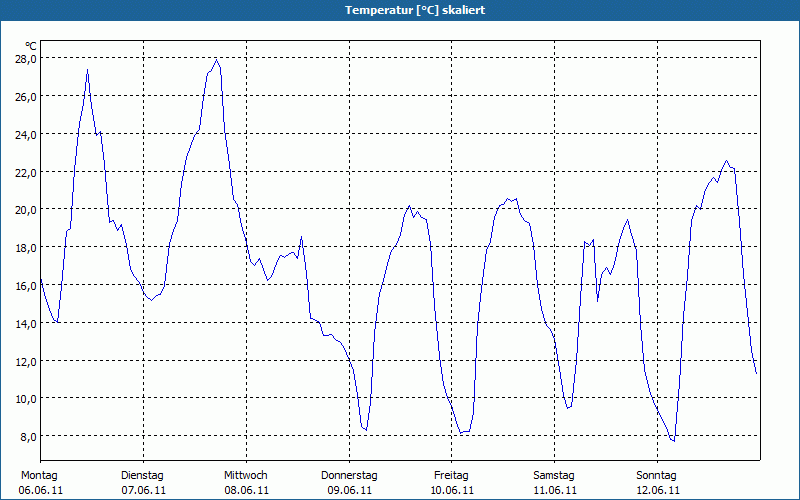This screenshot has height=500, width=800.
Task: Click the °C unit label
Action: 31,46
